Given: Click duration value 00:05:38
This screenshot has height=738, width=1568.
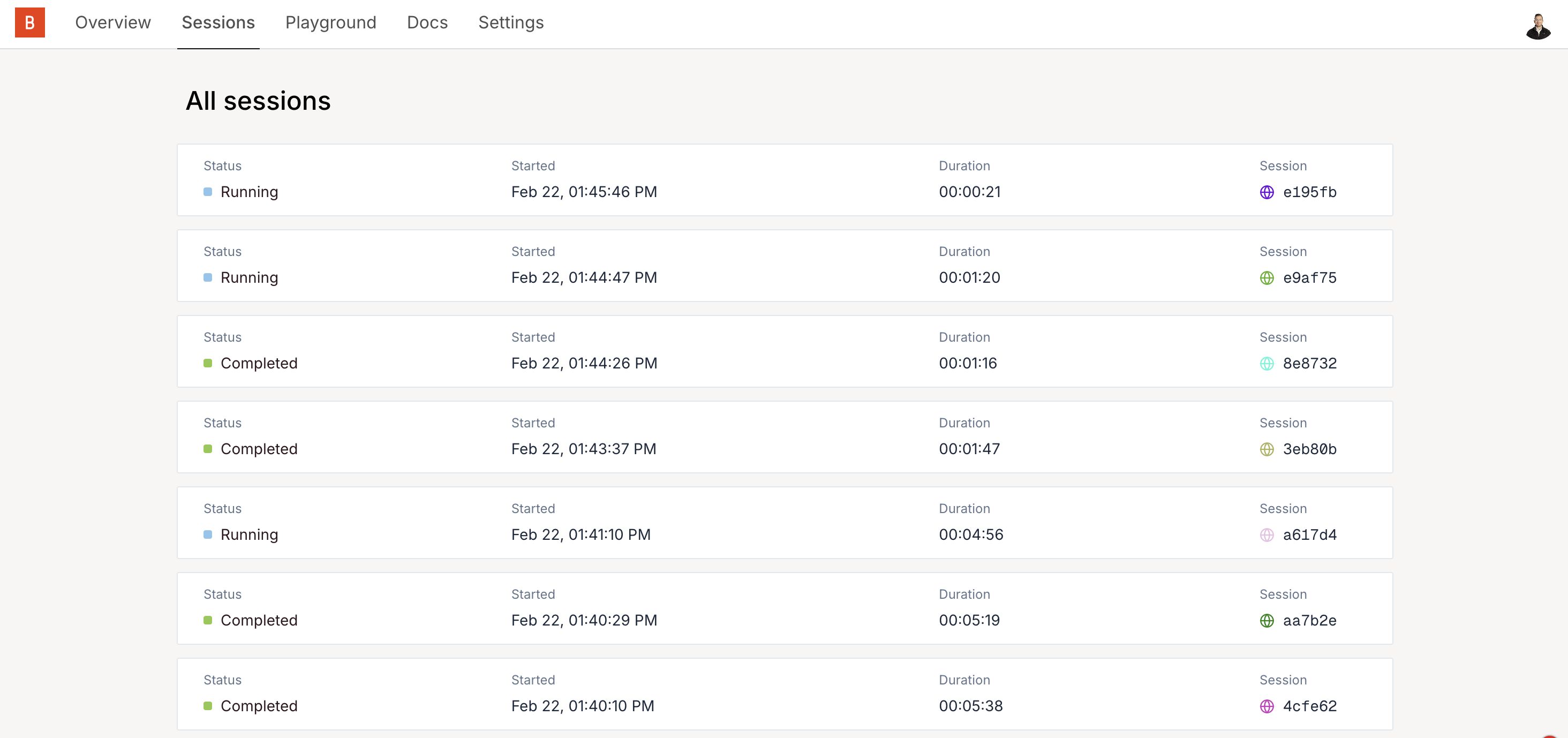Looking at the screenshot, I should pos(971,706).
